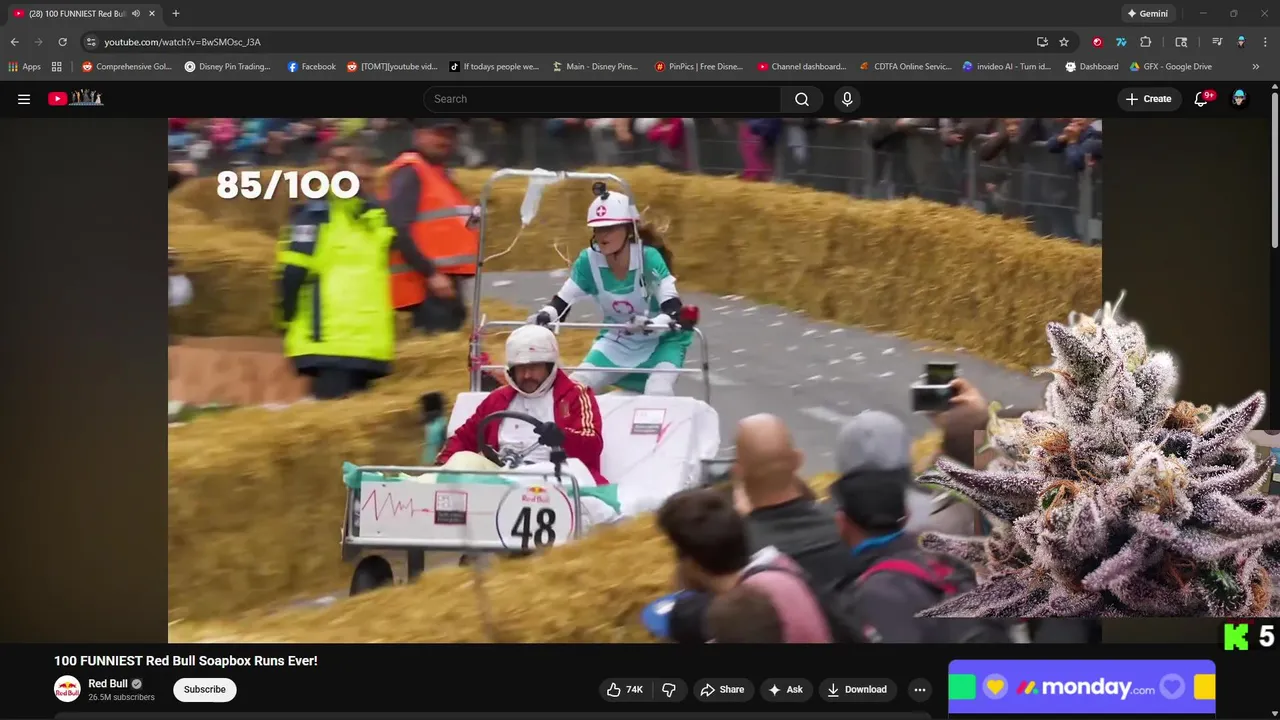Go to YouTube home via logo
The image size is (1280, 720).
[76, 98]
